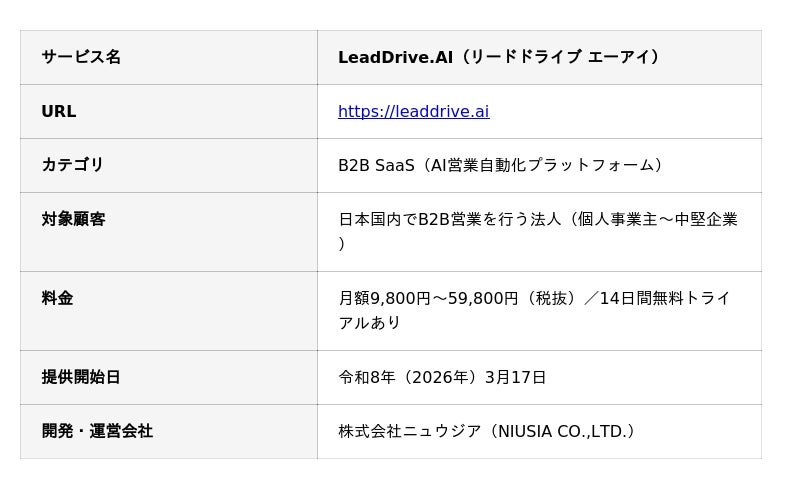Click the 月額9,800円～59,800円 pricing text

pos(428,298)
